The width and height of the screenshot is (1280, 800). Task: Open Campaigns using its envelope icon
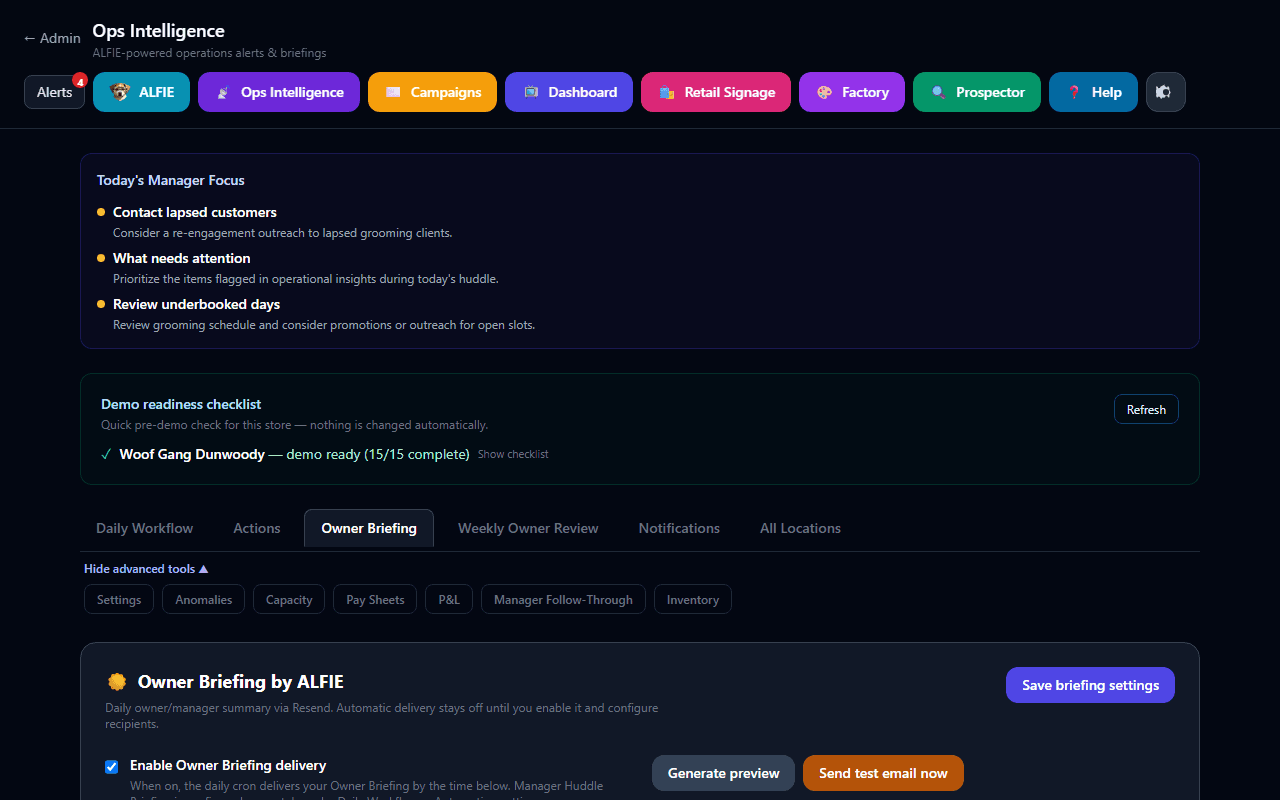[x=393, y=92]
